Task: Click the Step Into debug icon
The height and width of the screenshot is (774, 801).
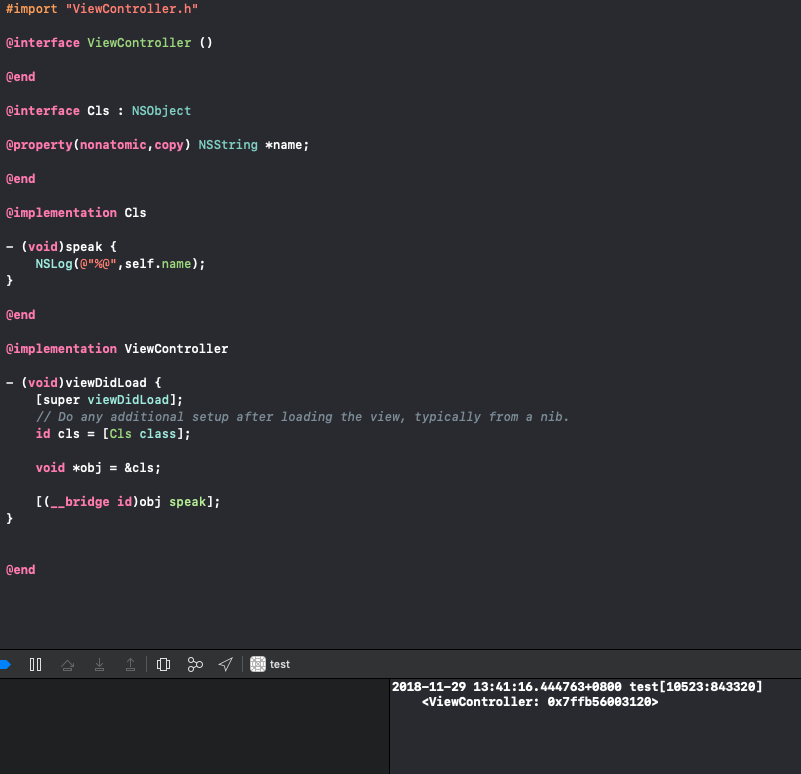Action: pyautogui.click(x=99, y=664)
